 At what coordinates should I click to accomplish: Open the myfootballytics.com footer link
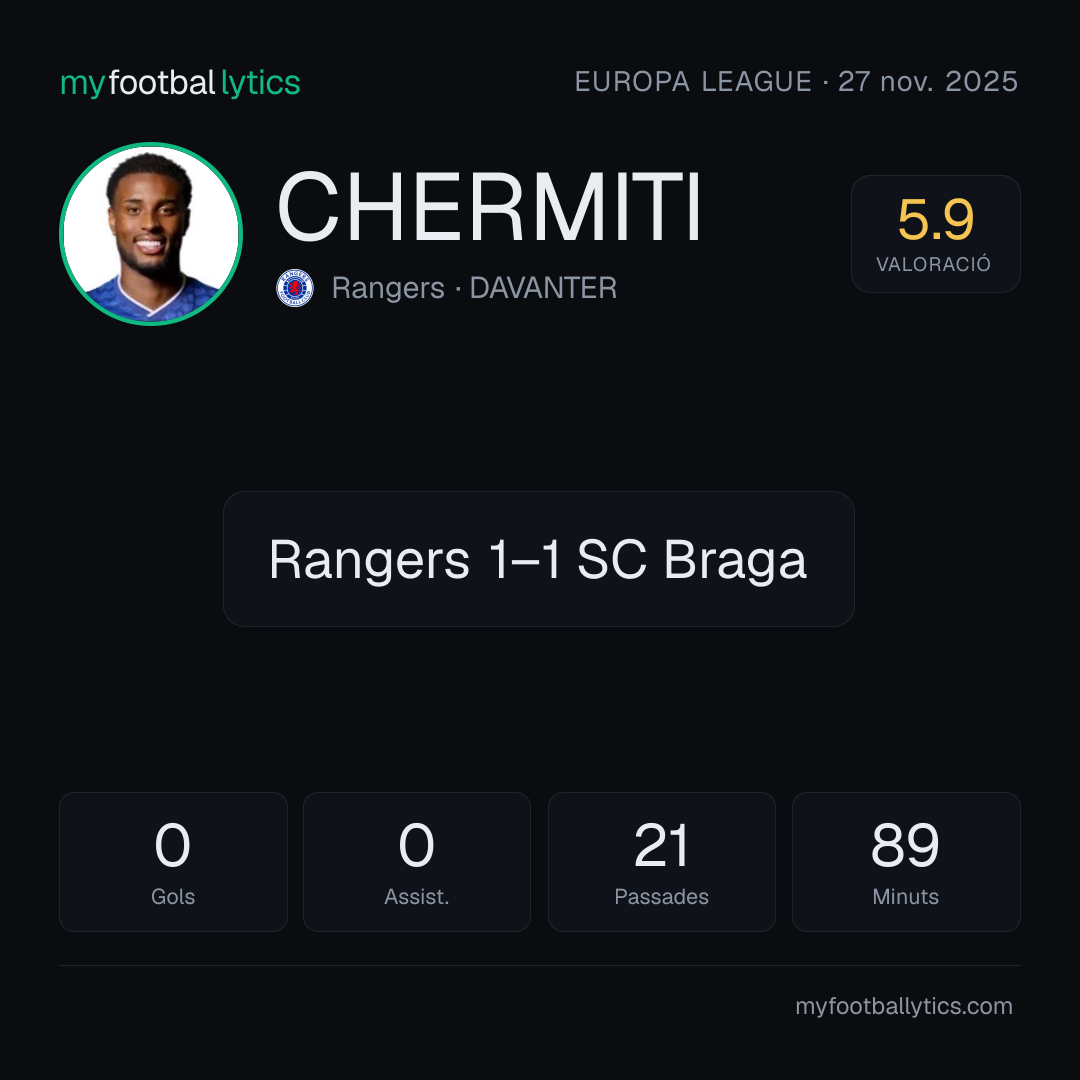click(904, 1006)
